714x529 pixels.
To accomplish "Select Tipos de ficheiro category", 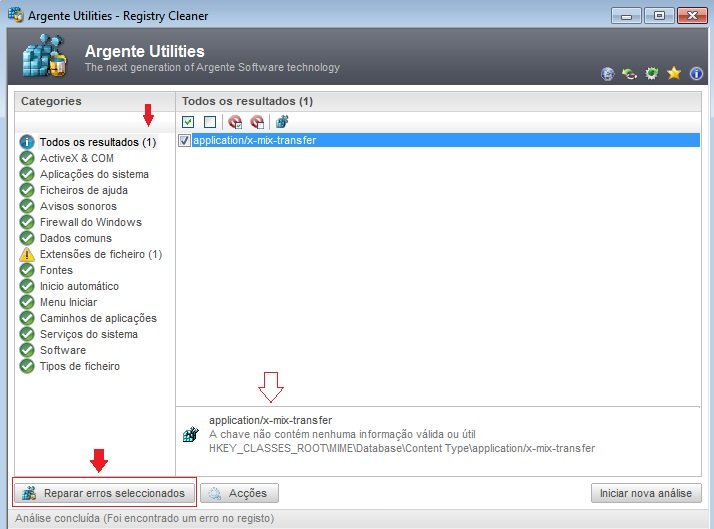I will pyautogui.click(x=80, y=366).
